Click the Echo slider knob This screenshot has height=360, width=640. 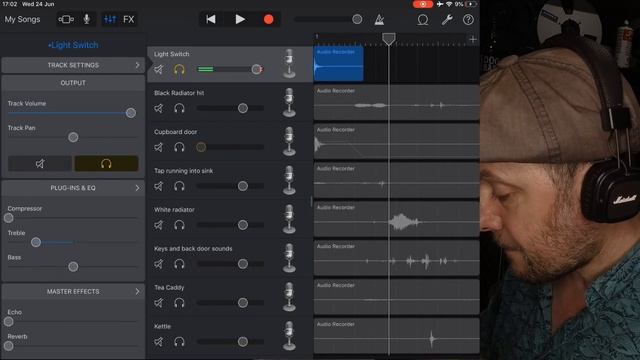point(9,322)
